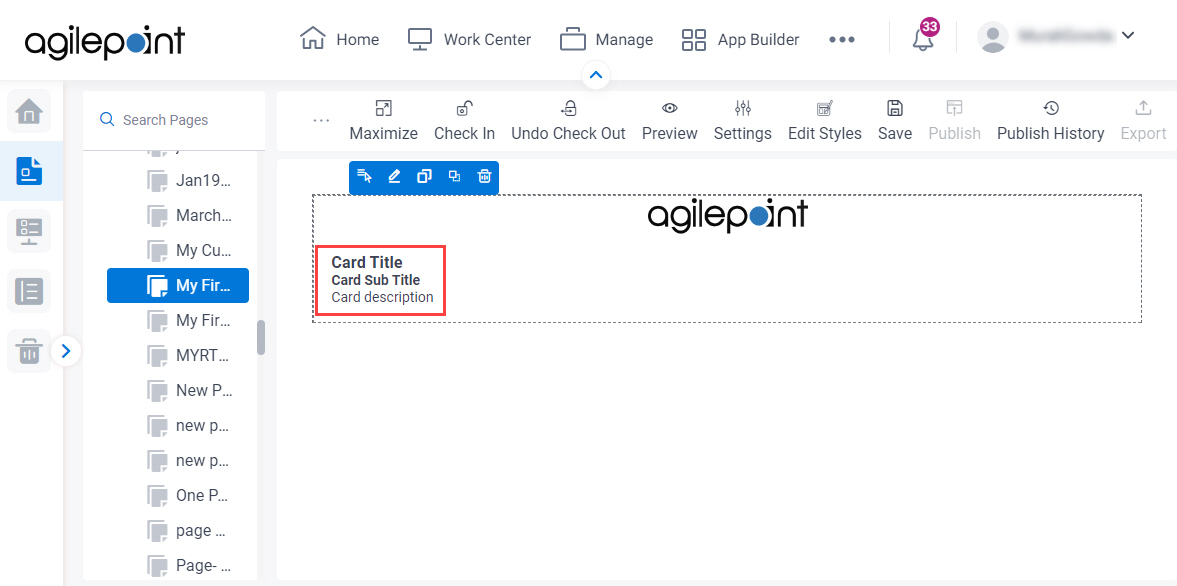Click the page list scrollbar thumb
The width and height of the screenshot is (1177, 586).
260,338
